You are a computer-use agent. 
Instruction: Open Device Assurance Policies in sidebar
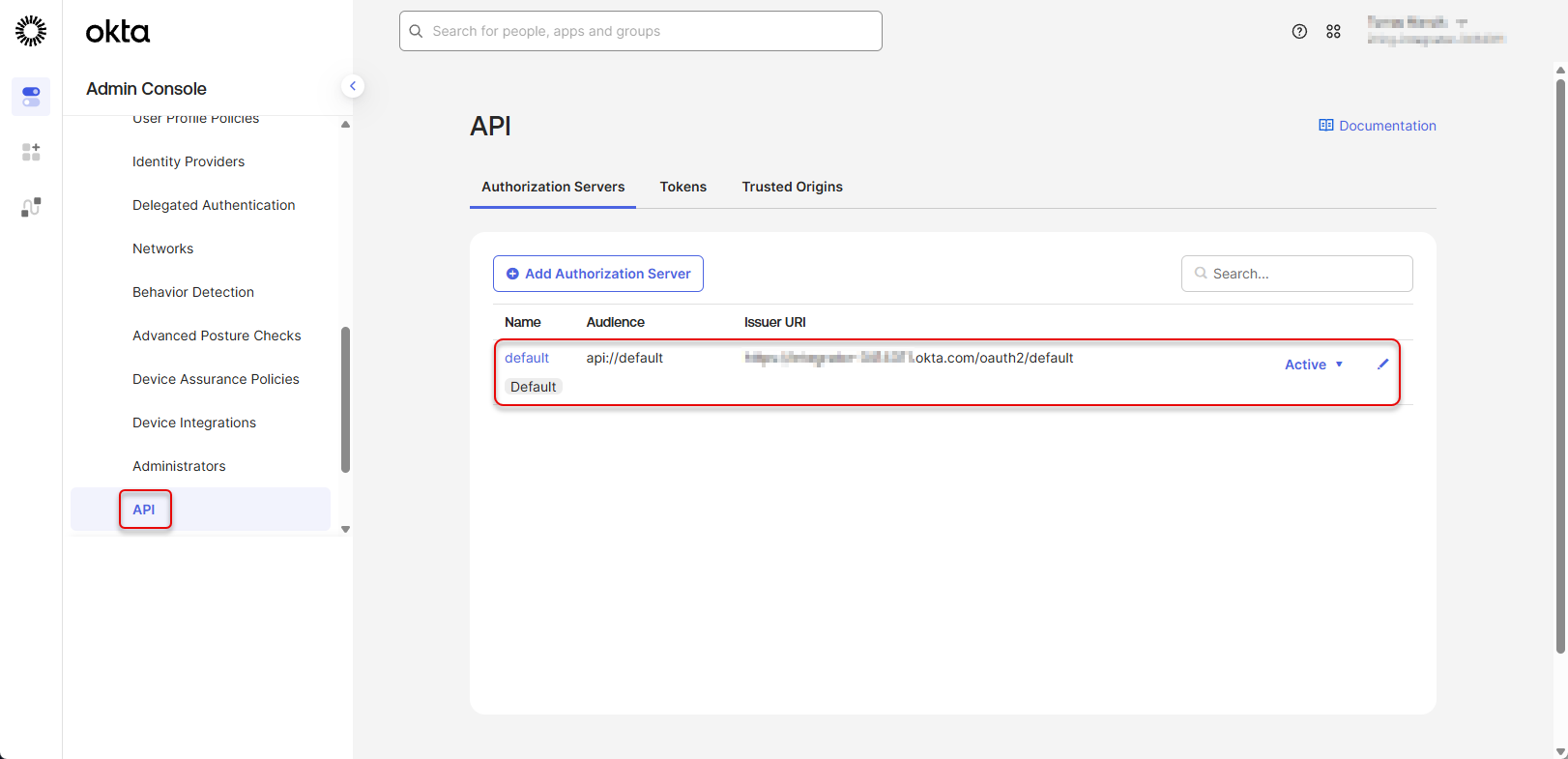(x=216, y=379)
